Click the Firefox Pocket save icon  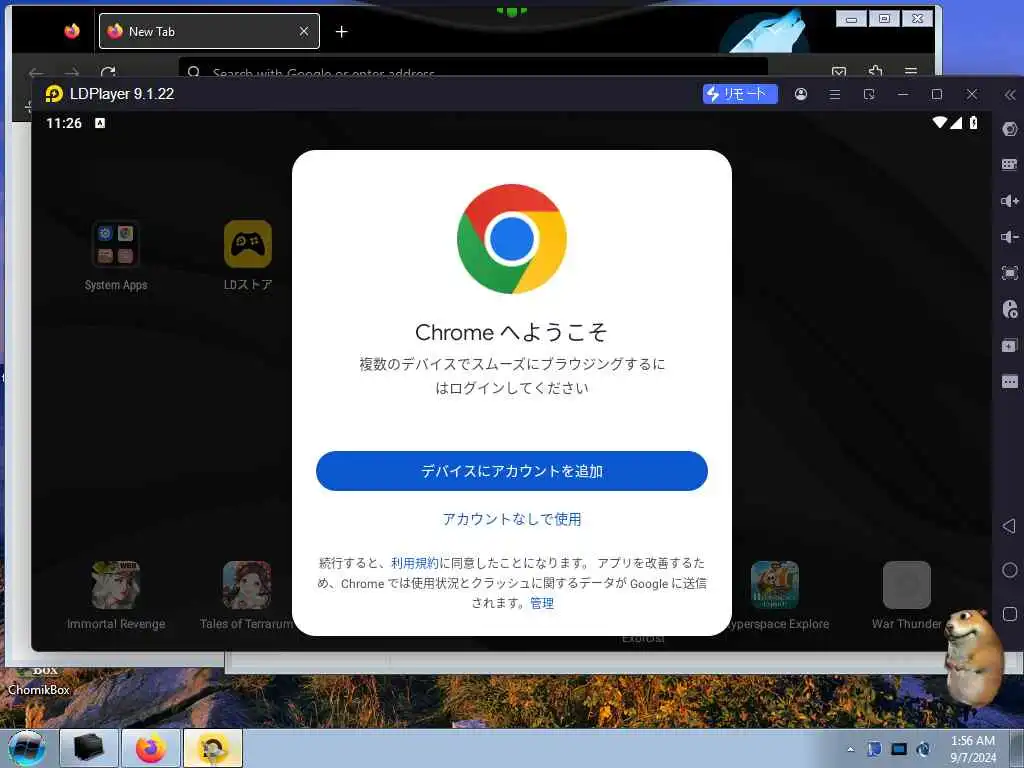(839, 71)
